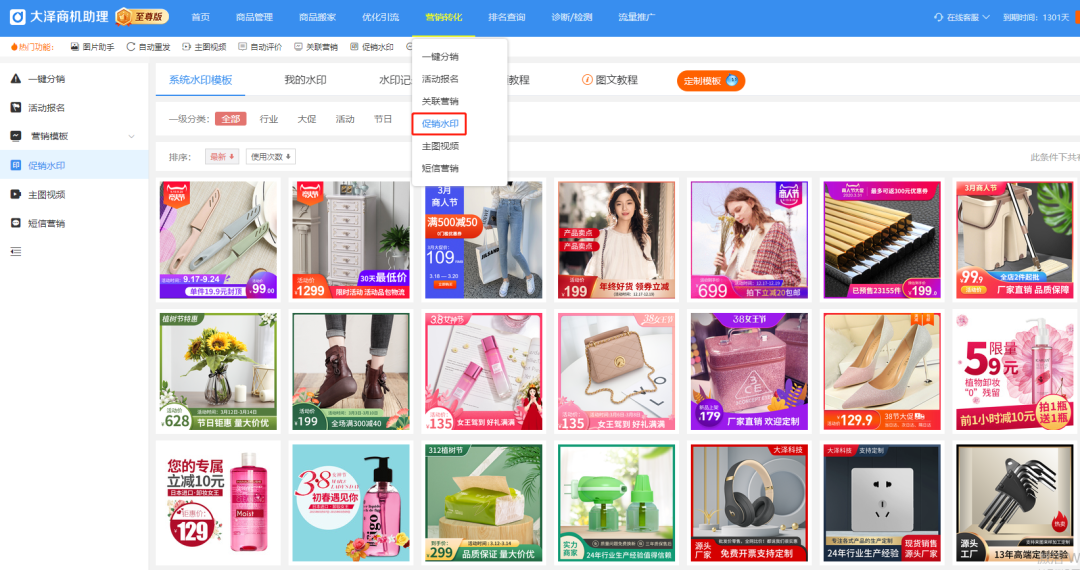The width and height of the screenshot is (1080, 570).
Task: Click the 大泽商机助理 logo icon
Action: click(17, 17)
